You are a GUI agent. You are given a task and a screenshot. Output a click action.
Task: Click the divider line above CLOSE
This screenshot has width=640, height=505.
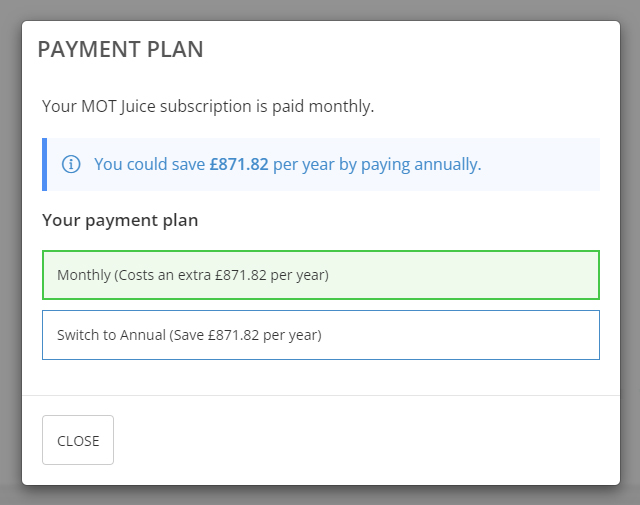coord(321,395)
